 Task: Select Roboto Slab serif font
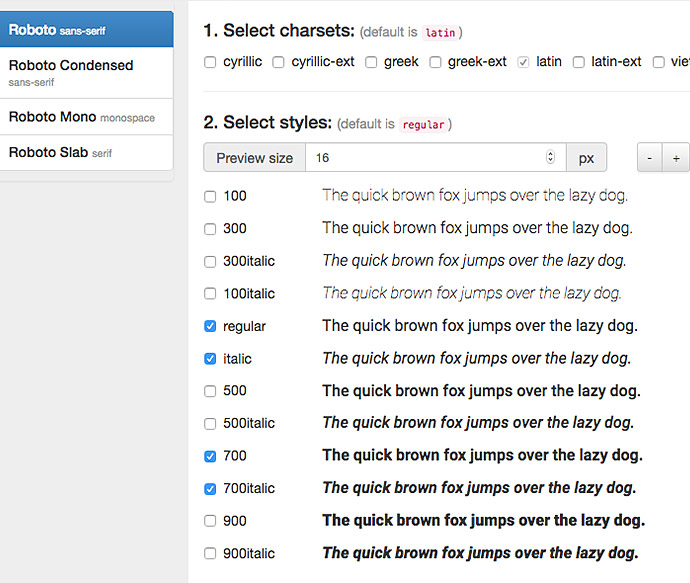pyautogui.click(x=86, y=153)
